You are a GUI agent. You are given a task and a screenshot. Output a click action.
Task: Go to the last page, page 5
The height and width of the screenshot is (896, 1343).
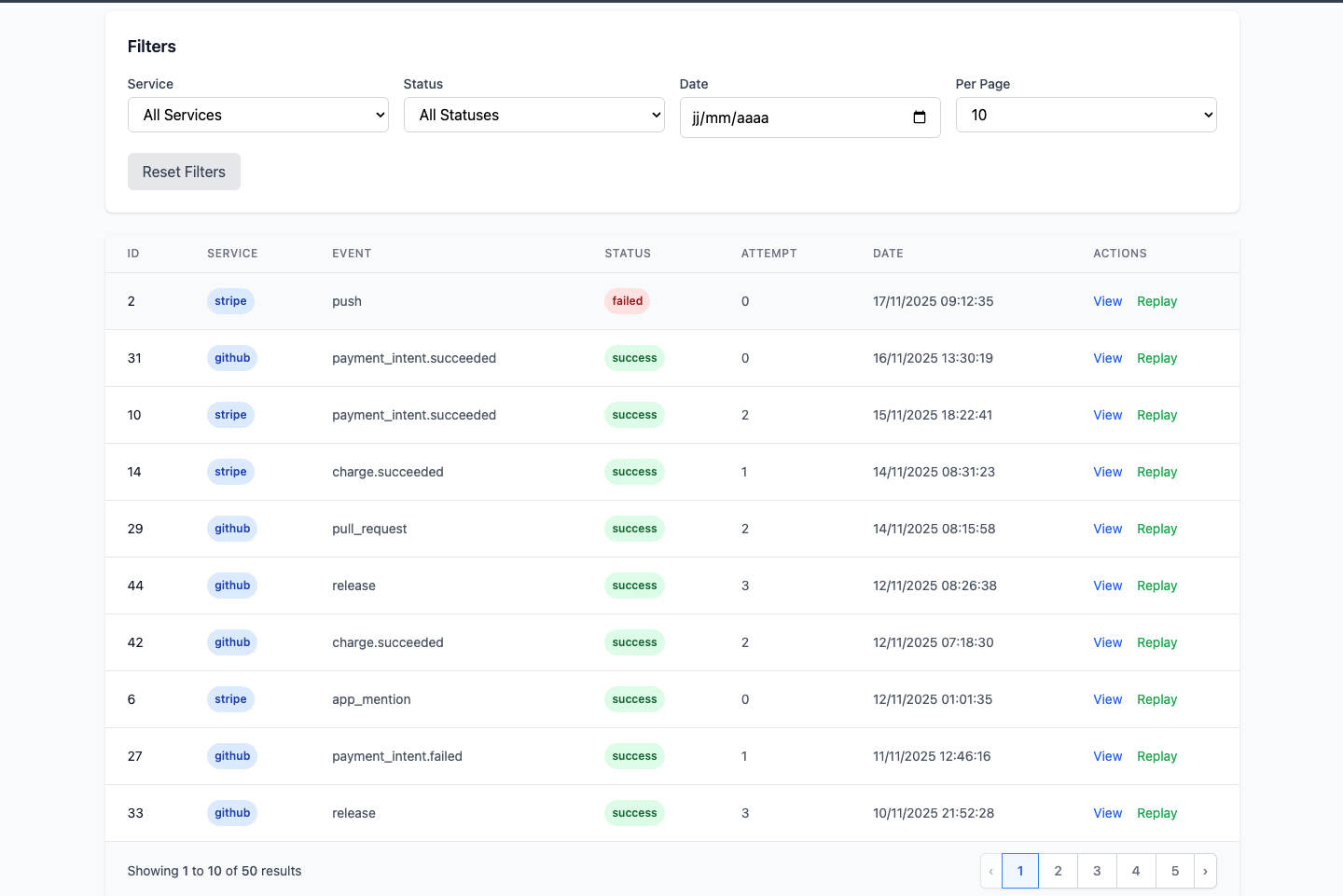1175,871
